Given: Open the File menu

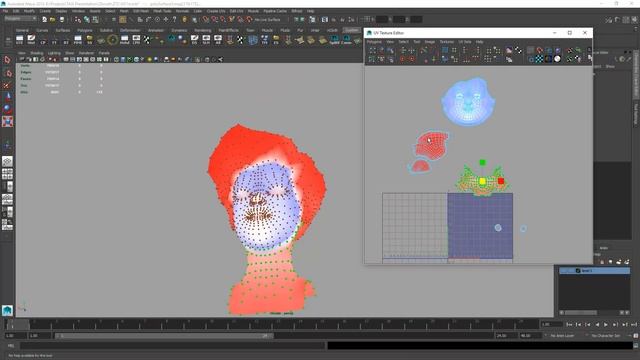Looking at the screenshot, I should click(5, 11).
